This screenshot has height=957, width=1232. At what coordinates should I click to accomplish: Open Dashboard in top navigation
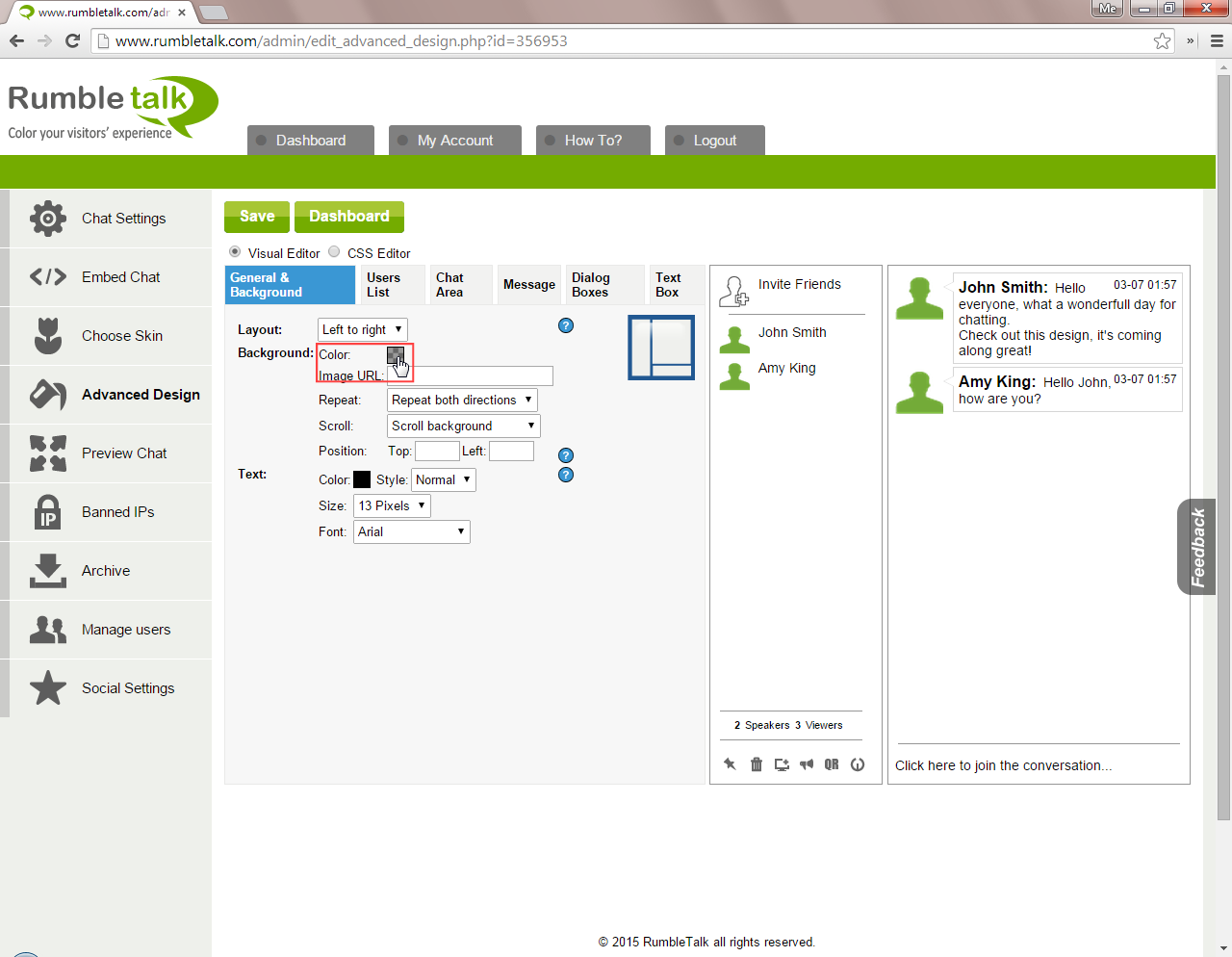click(x=311, y=141)
